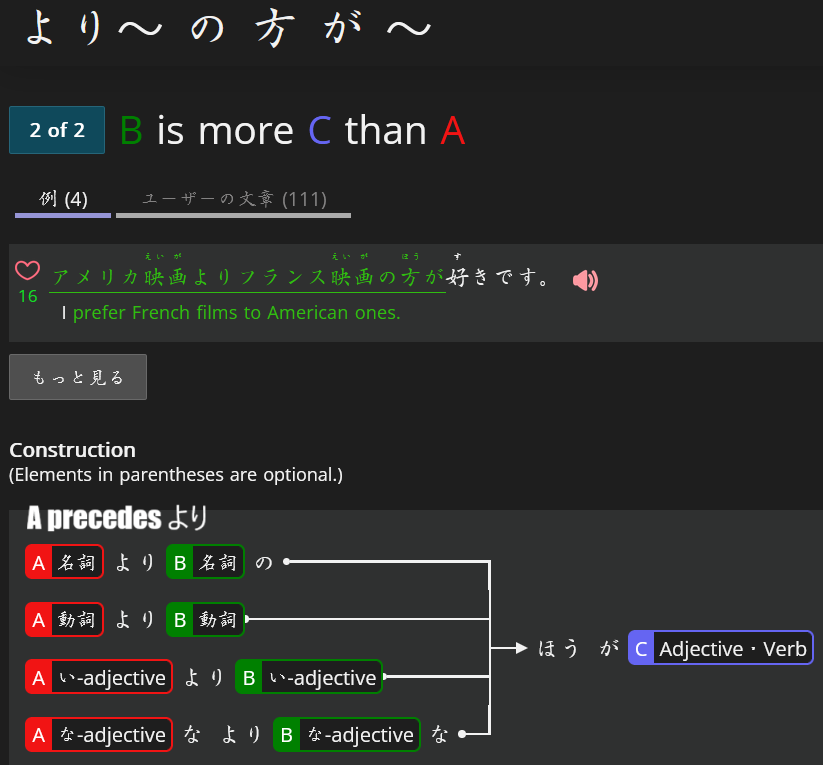Click the green B い-adjective tag
The width and height of the screenshot is (823, 765).
coord(309,677)
